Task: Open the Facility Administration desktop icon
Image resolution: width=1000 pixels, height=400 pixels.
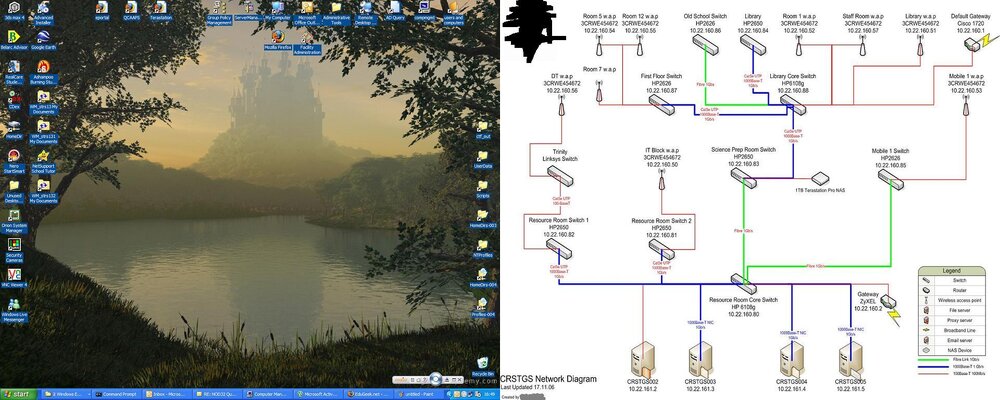Action: (307, 43)
